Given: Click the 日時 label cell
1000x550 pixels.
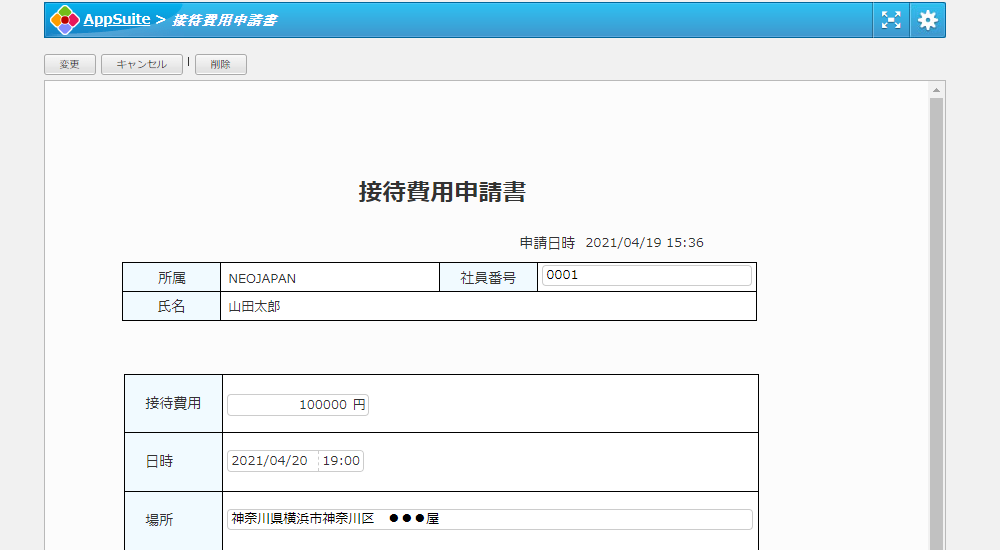Looking at the screenshot, I should (x=159, y=461).
